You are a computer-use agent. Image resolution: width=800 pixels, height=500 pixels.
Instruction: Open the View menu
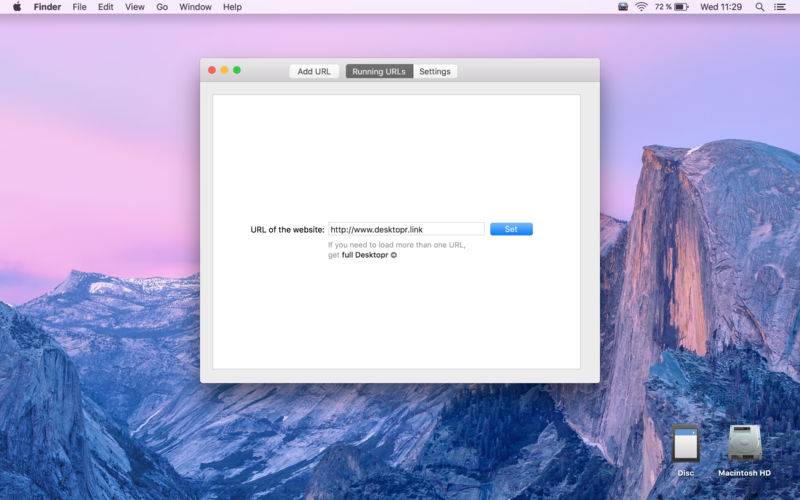135,7
